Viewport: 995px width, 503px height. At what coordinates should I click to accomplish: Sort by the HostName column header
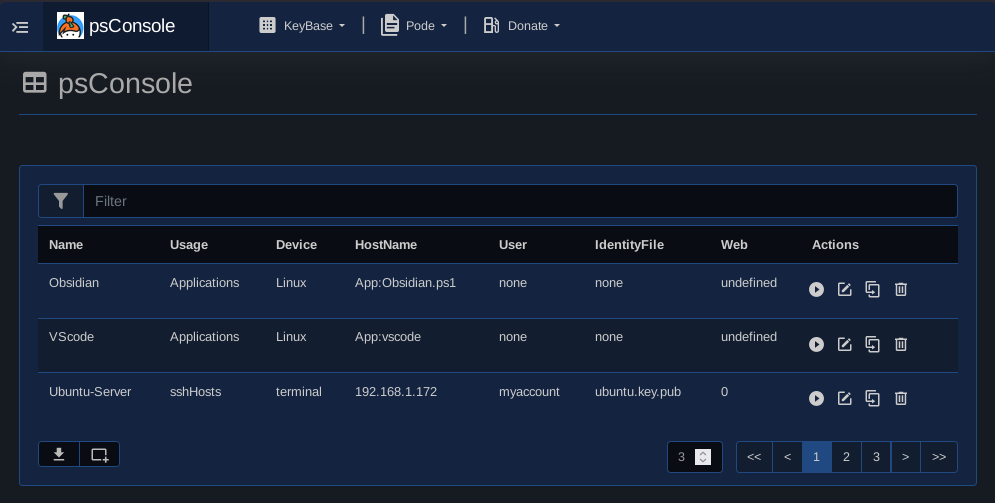pos(386,245)
